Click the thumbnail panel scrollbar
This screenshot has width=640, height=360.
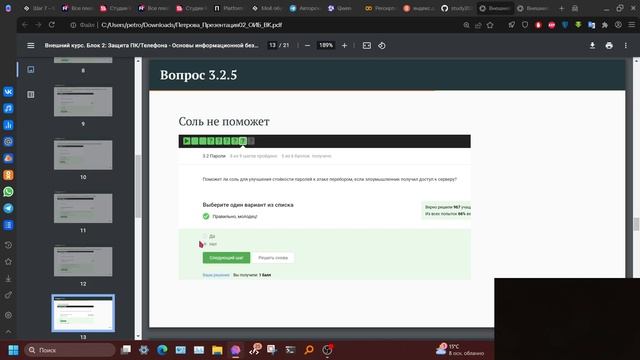(138, 186)
